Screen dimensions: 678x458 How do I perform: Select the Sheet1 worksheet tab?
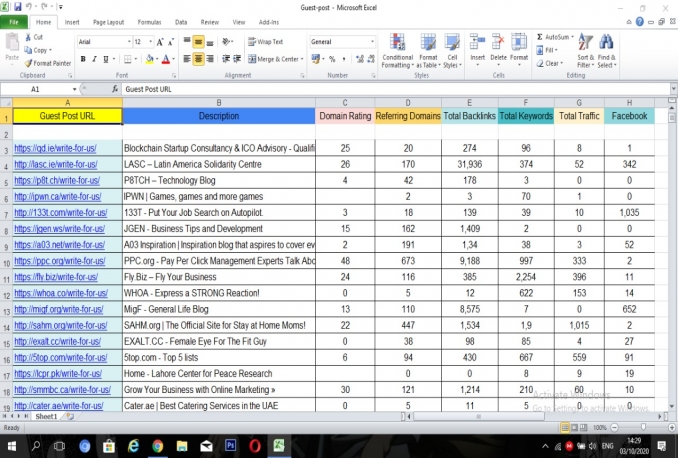(x=46, y=417)
